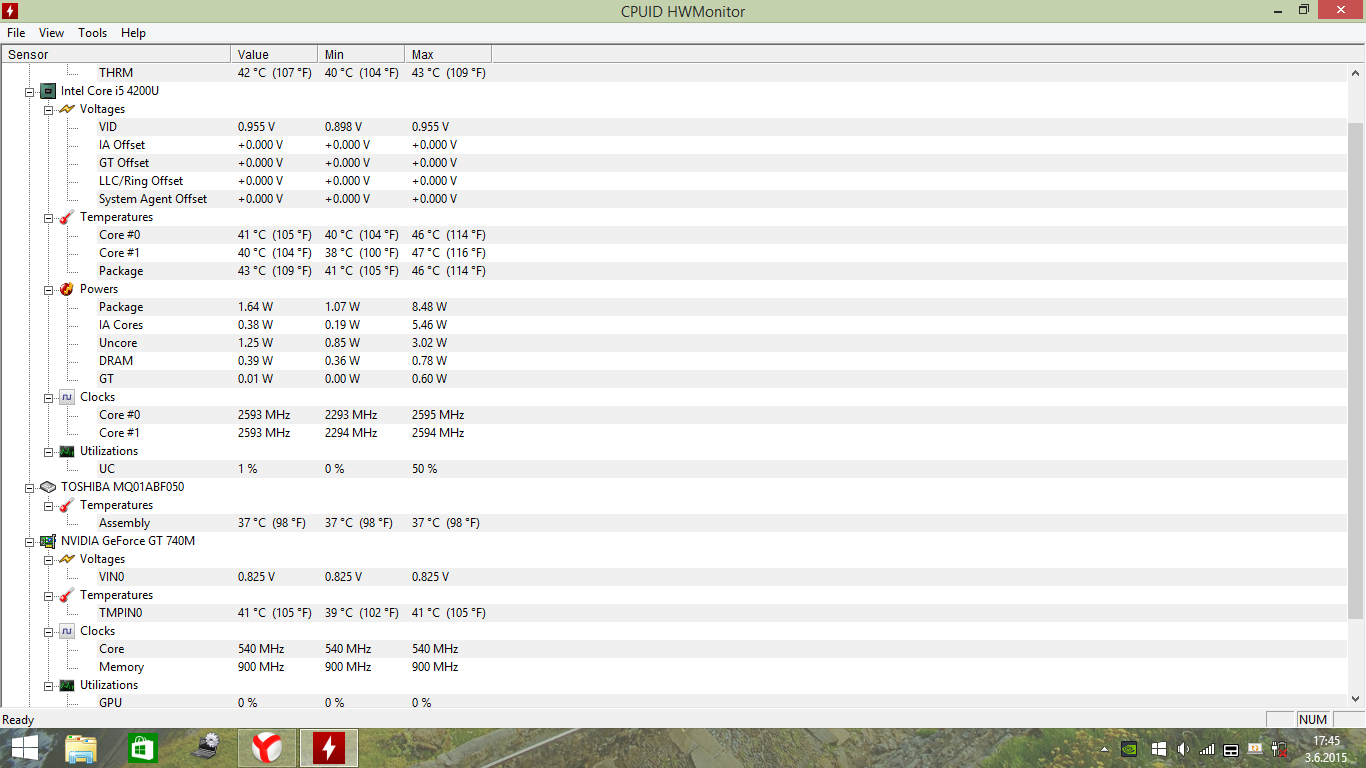Click the network signal bars tray icon
Screen dimensions: 1366x768
(x=1207, y=748)
